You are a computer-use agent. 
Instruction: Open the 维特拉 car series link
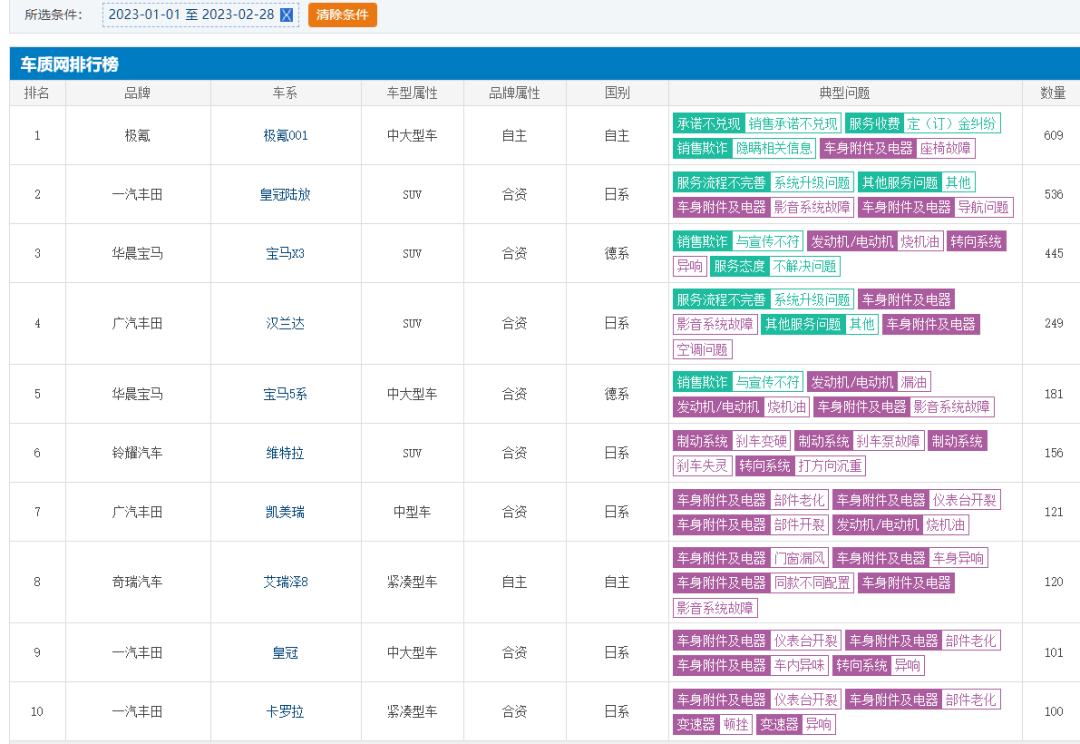(x=285, y=453)
